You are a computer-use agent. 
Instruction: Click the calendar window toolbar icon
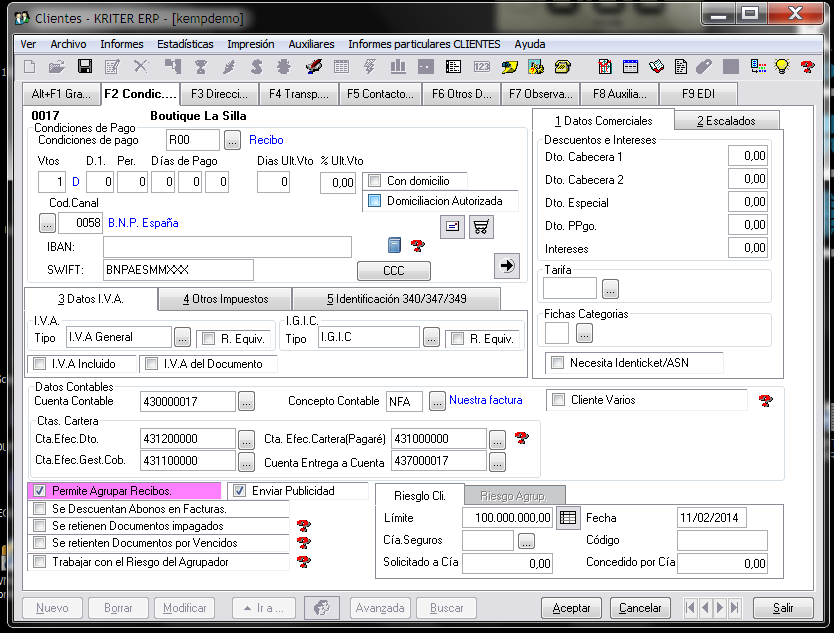click(630, 66)
